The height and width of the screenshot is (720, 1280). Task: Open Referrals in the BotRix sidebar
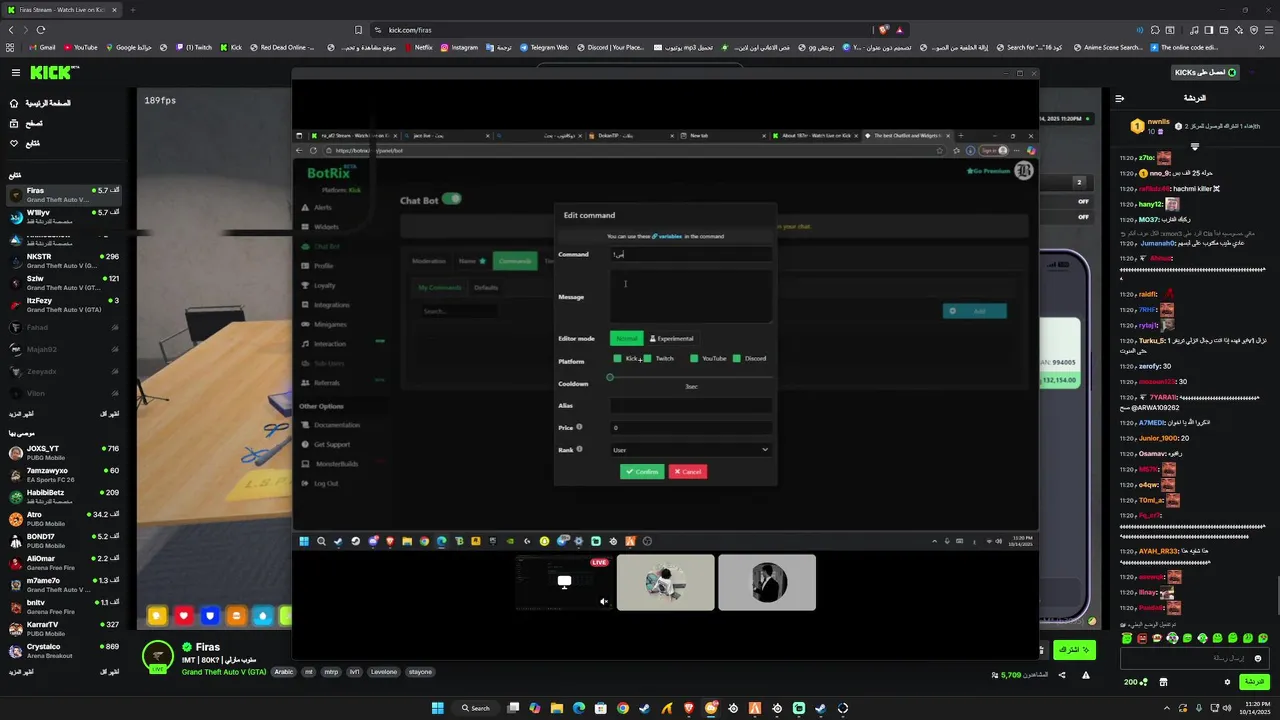(326, 383)
